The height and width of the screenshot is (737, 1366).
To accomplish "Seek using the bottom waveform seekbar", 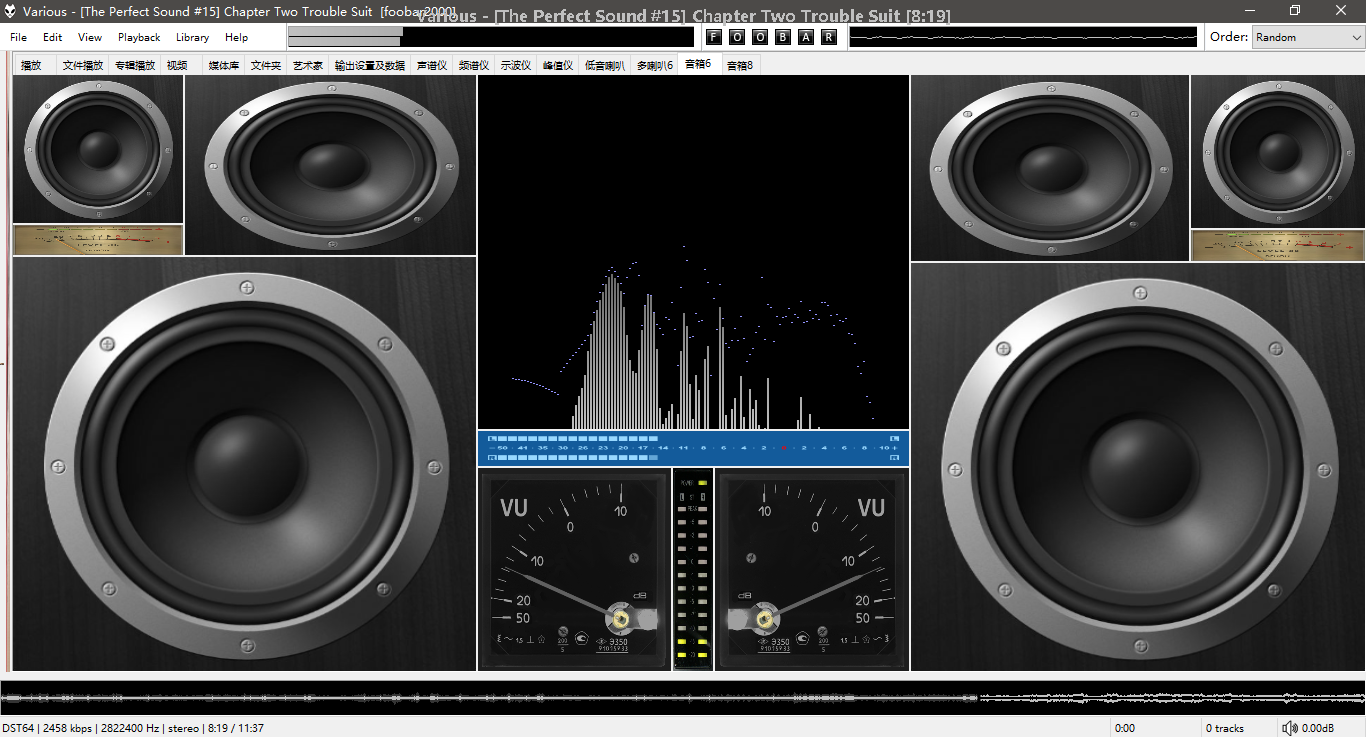I will click(683, 697).
